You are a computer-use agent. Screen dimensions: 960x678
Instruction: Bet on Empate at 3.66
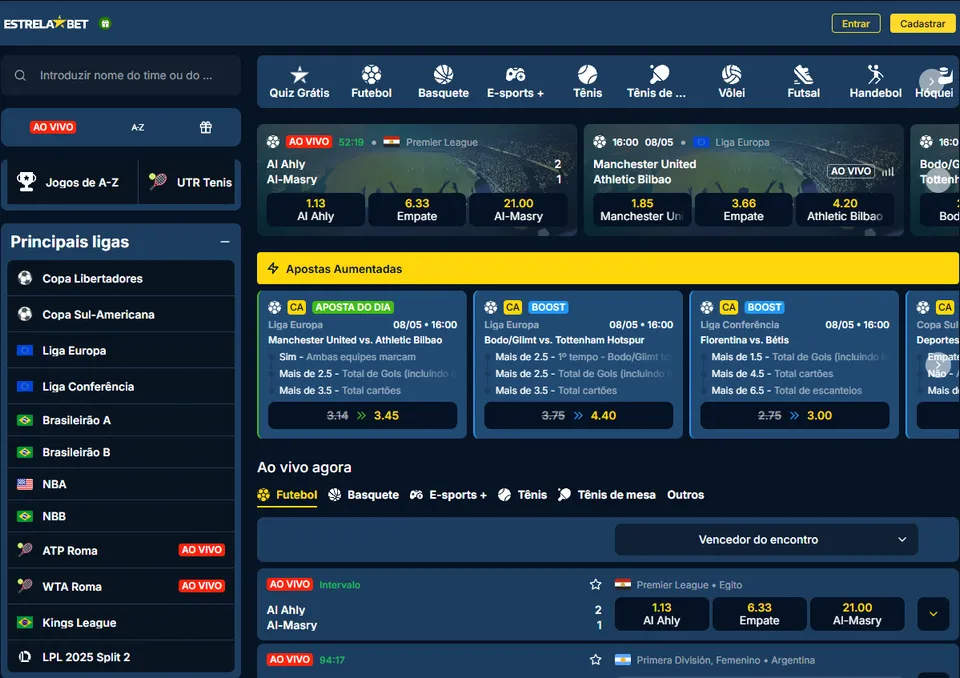743,209
